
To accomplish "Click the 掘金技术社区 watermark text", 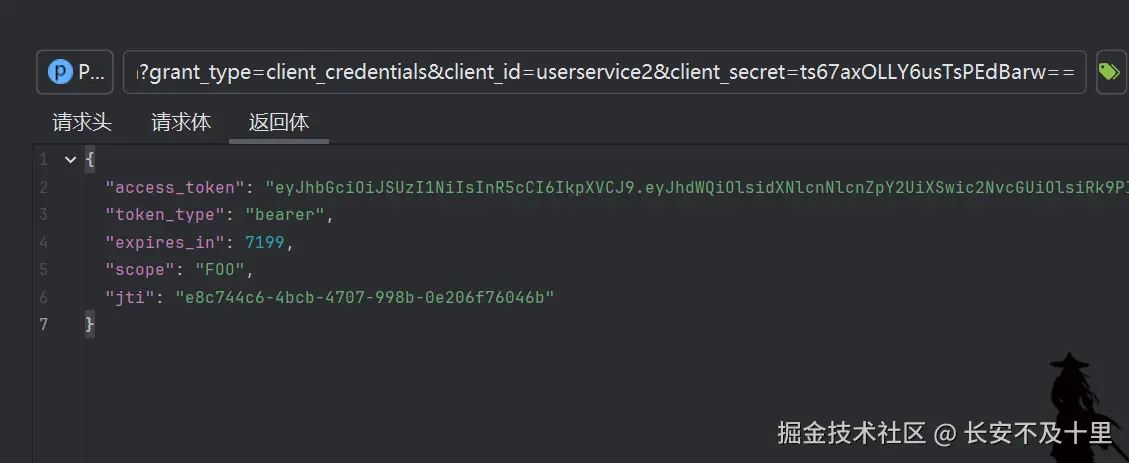I will (851, 433).
